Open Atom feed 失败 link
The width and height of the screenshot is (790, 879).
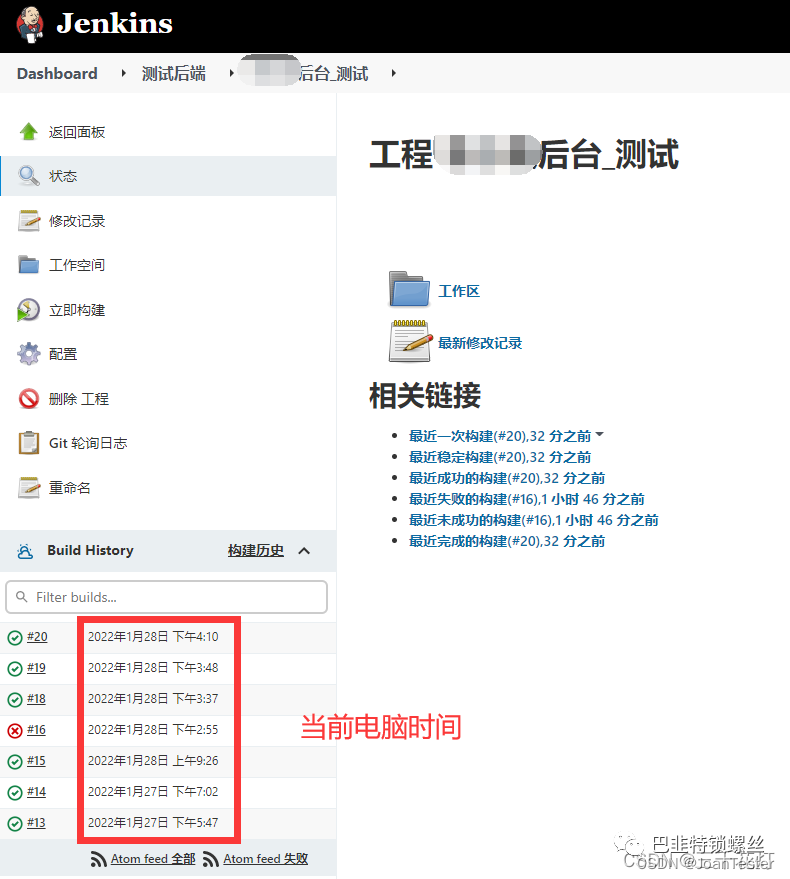[266, 859]
